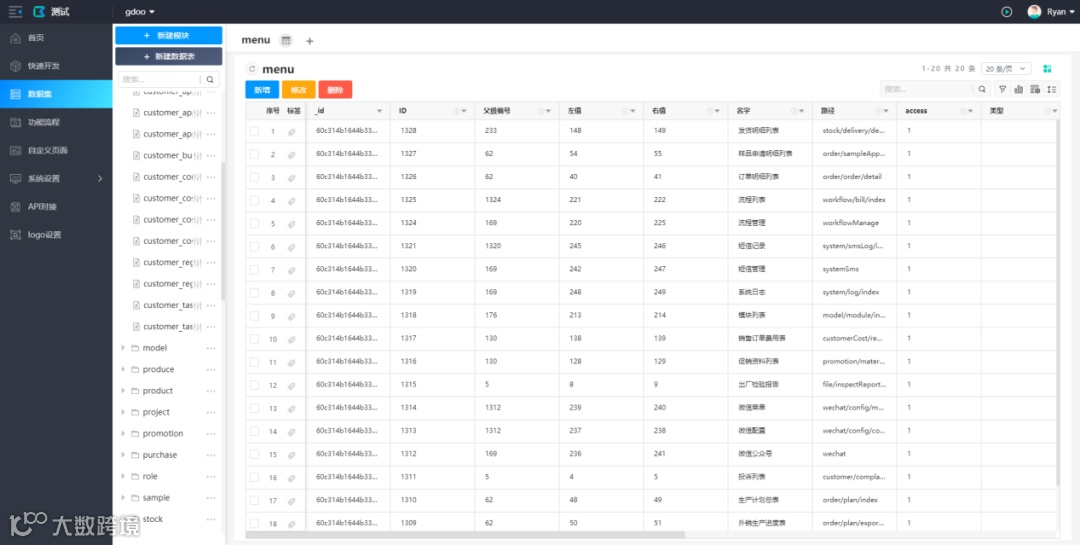
Task: Check the checkbox for row 15
Action: pos(254,454)
